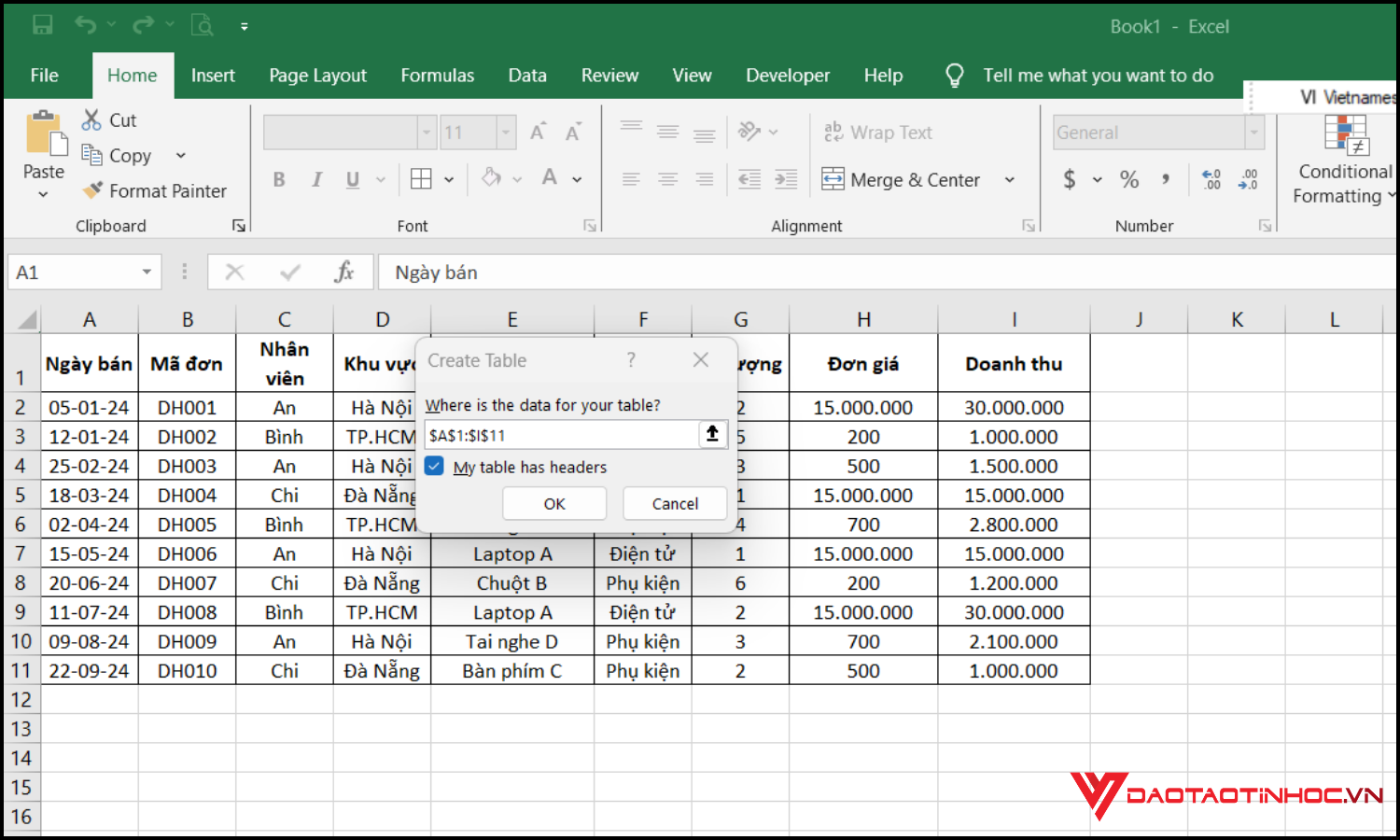Expand the border style options
The height and width of the screenshot is (840, 1400).
(449, 179)
